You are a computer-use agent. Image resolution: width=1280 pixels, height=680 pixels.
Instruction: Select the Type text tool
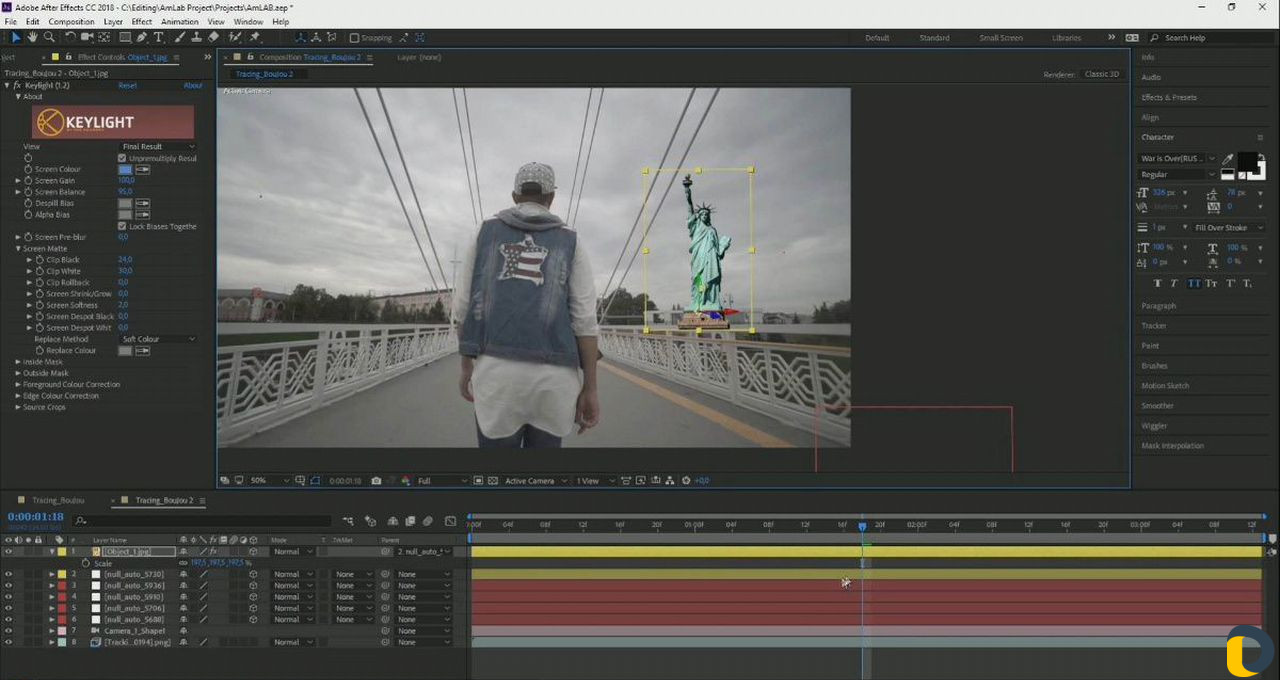point(160,37)
